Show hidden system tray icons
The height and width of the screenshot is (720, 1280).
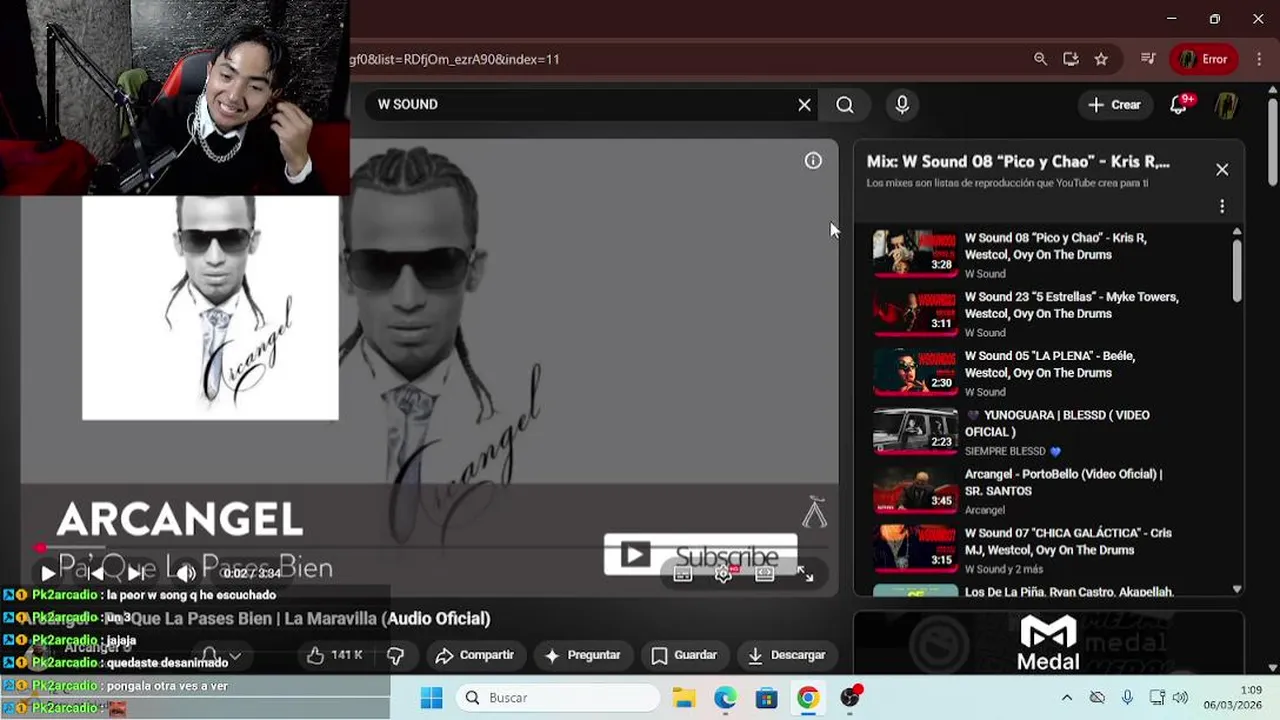pos(1066,698)
